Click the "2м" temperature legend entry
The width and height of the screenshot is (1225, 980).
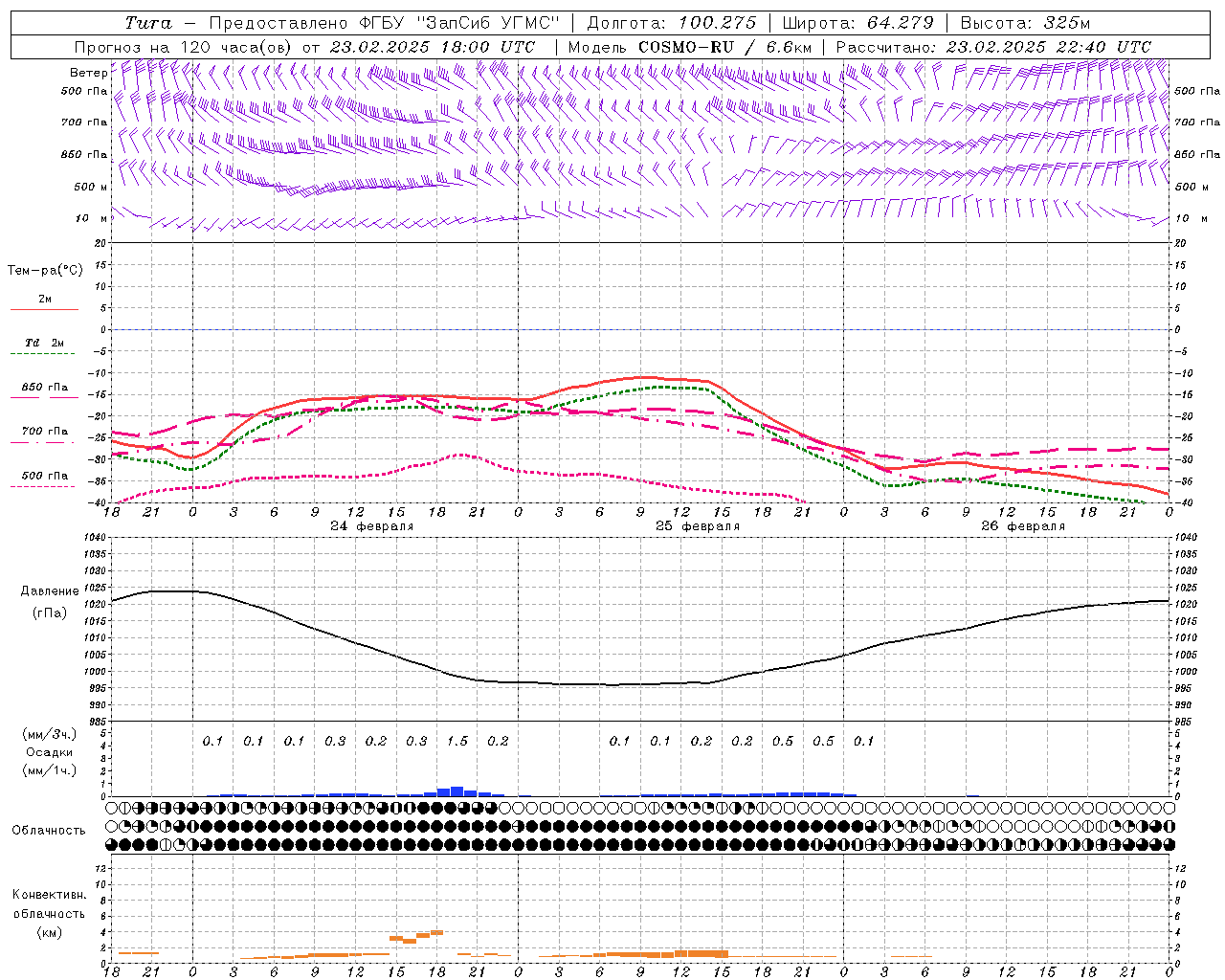point(45,299)
